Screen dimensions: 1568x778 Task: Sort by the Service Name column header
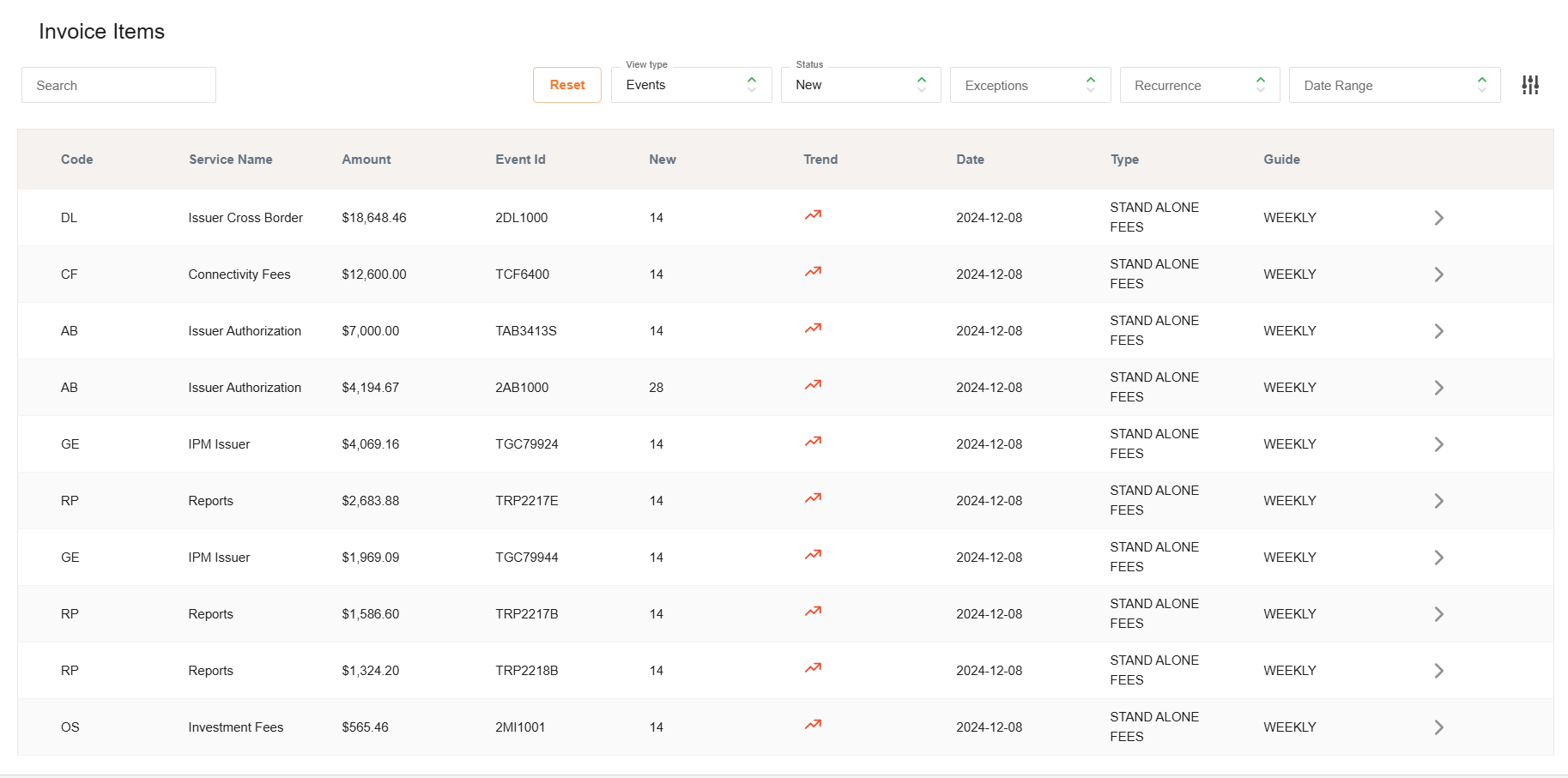[231, 160]
